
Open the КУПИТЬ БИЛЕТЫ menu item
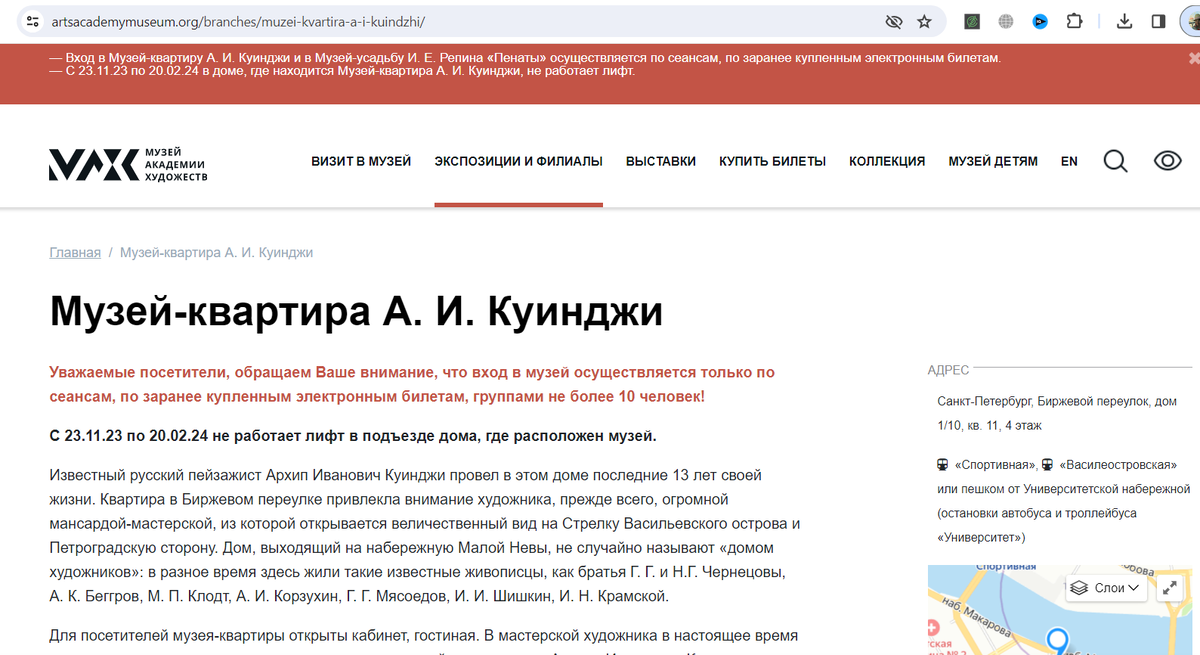tap(772, 161)
